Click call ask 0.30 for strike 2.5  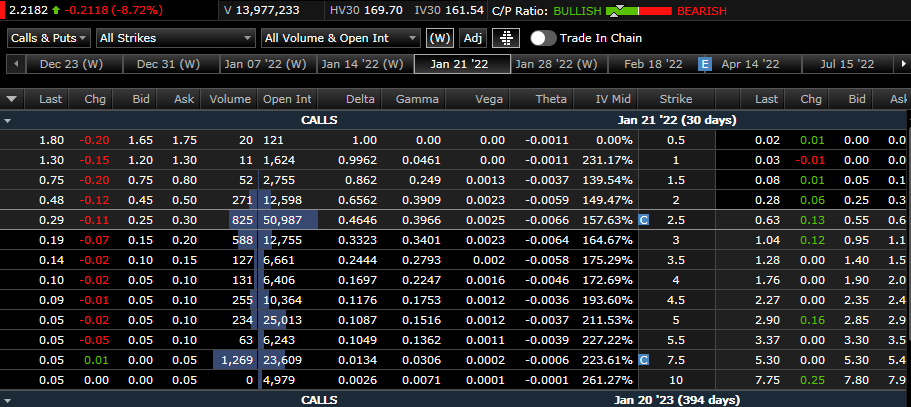184,220
